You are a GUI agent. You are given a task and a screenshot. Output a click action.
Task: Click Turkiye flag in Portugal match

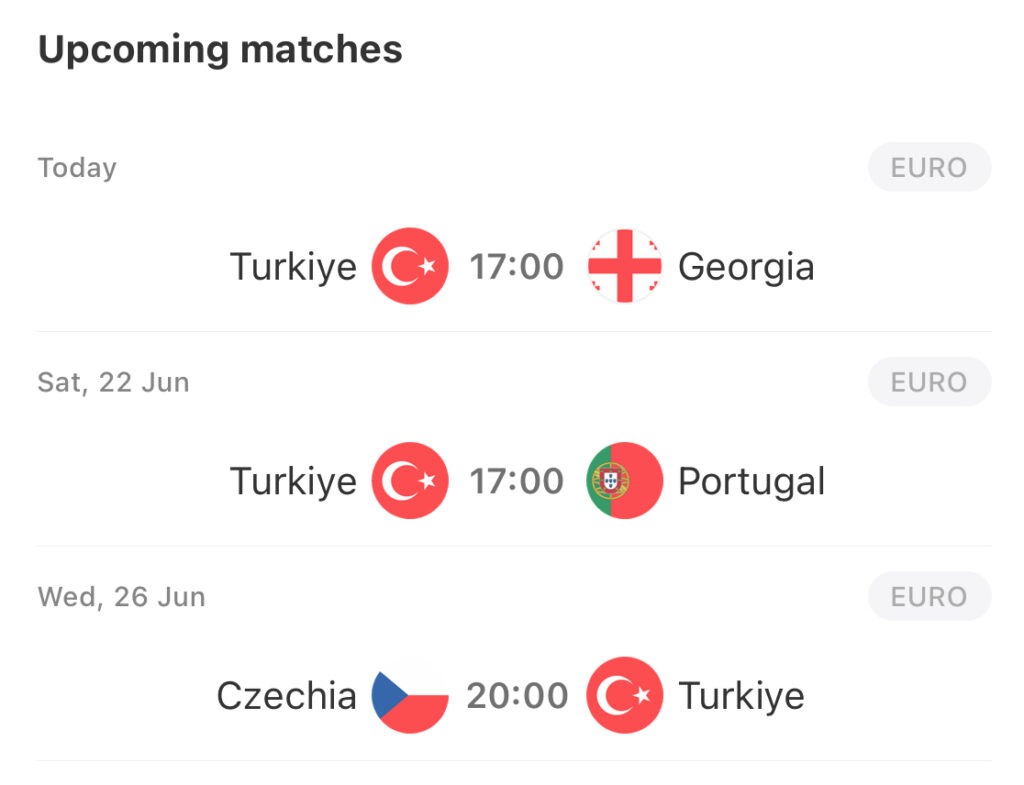pyautogui.click(x=410, y=481)
